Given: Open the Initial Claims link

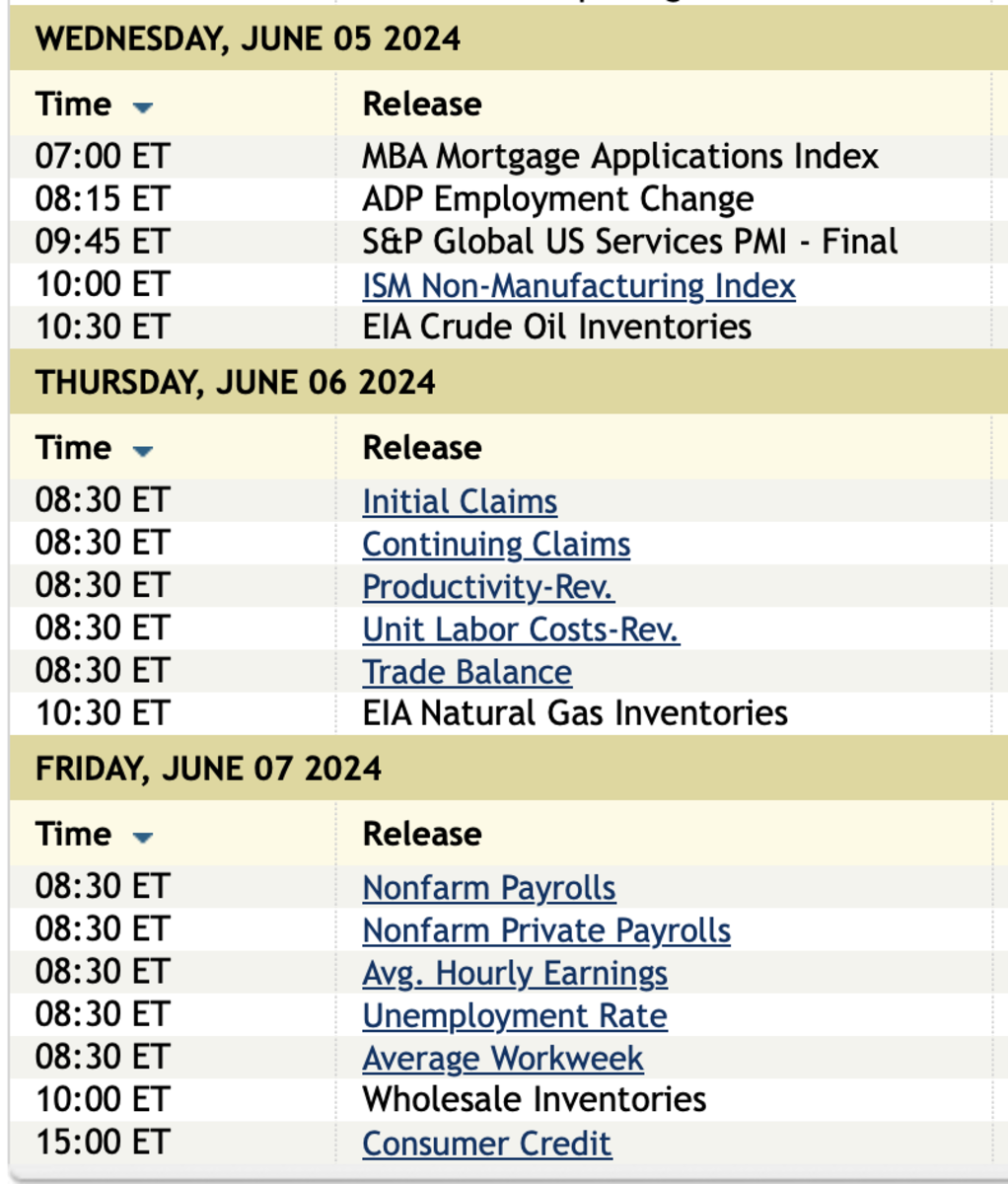Looking at the screenshot, I should (x=460, y=501).
